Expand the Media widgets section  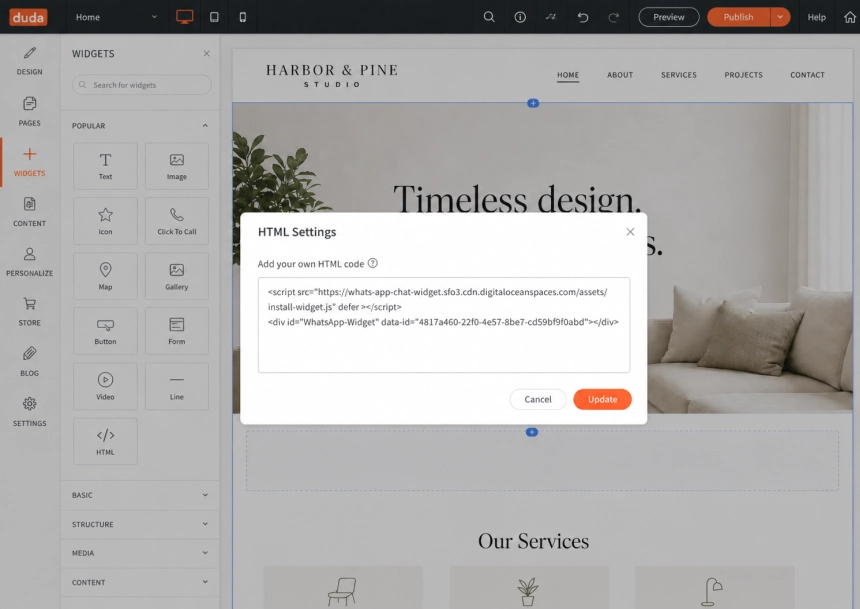140,553
